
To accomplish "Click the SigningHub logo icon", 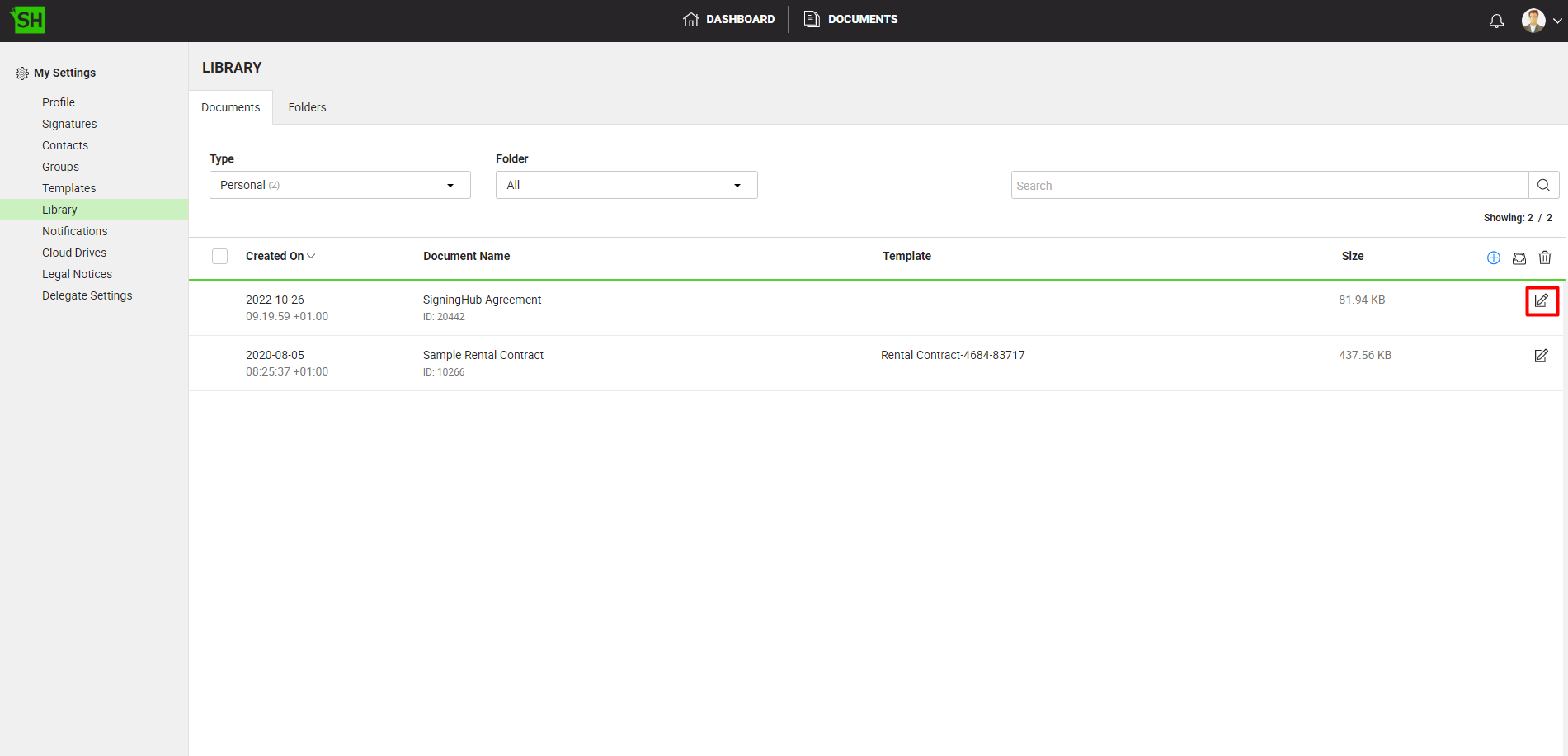I will pos(28,20).
